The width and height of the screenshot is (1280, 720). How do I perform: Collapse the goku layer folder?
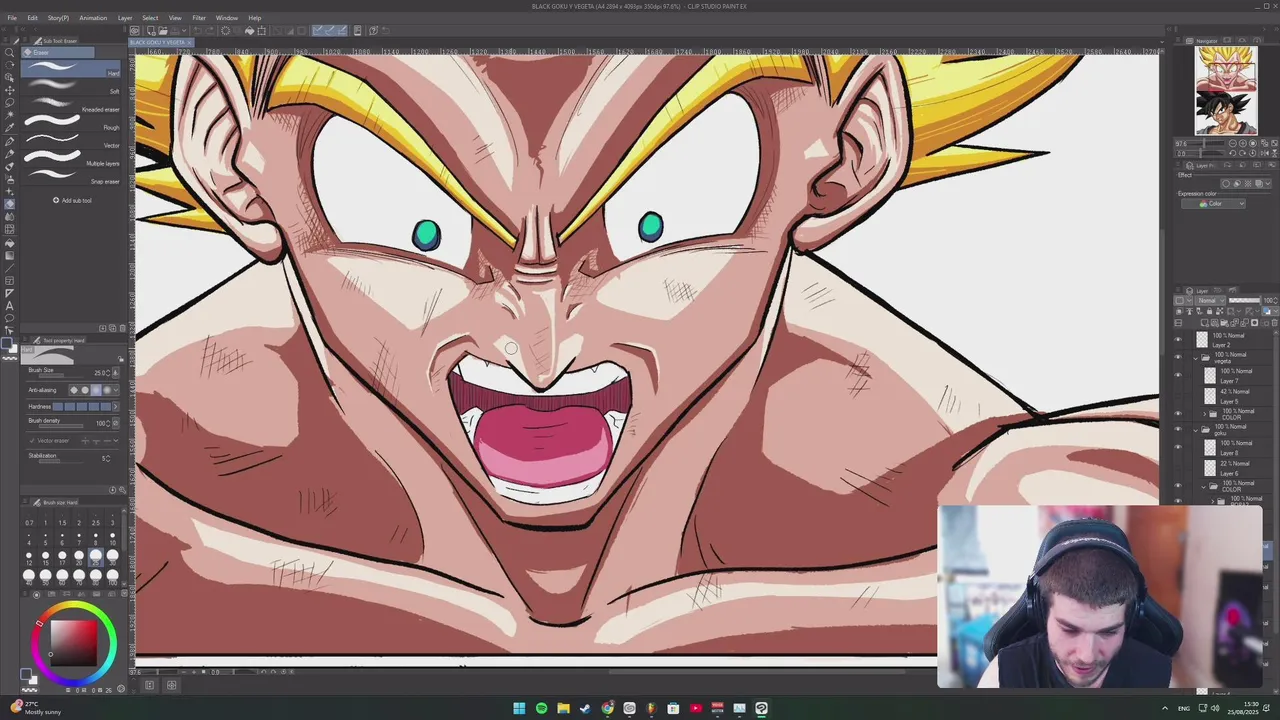(x=1196, y=430)
